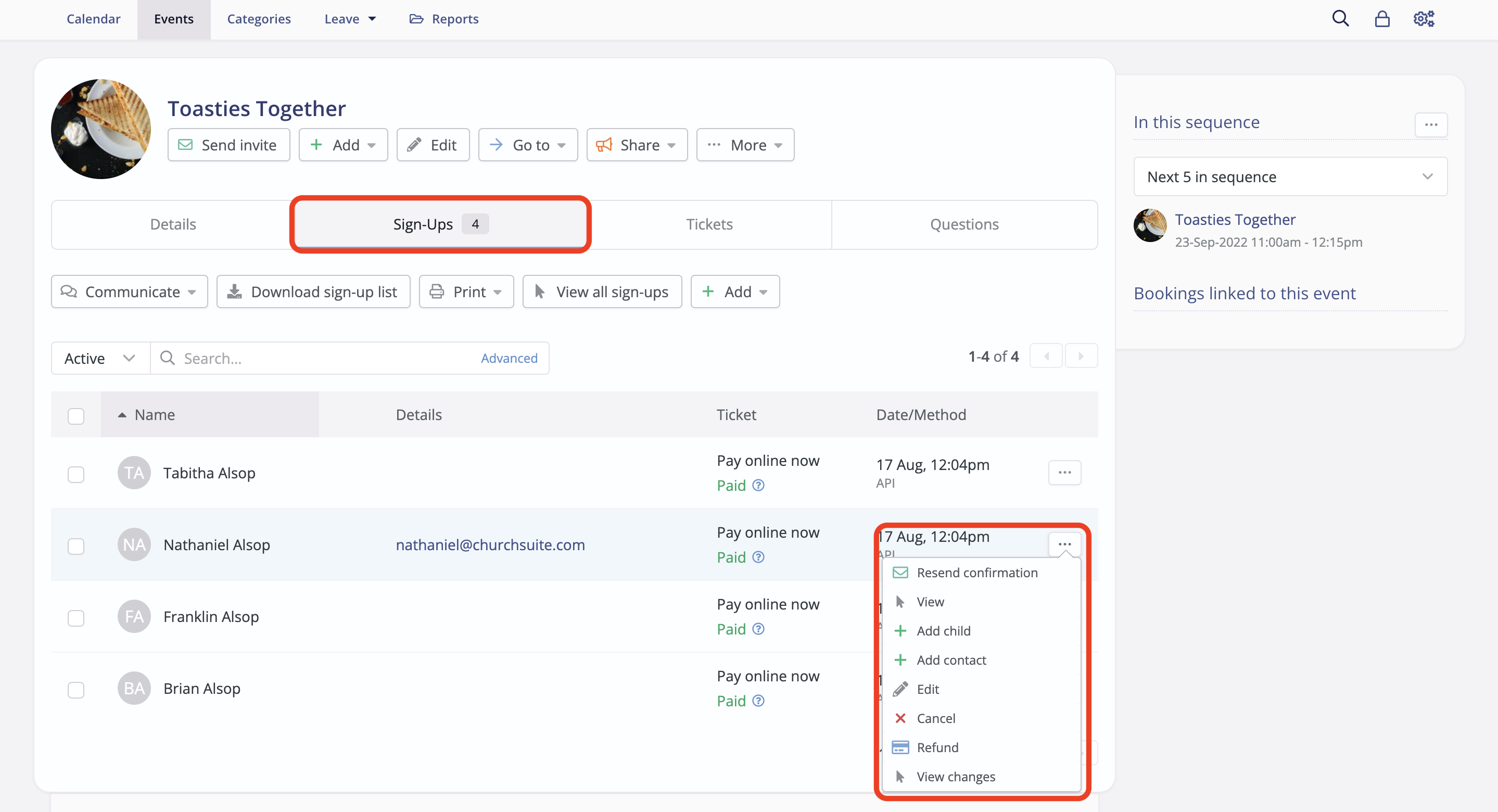The height and width of the screenshot is (812, 1498).
Task: Click the next page arrow in pagination
Action: [1081, 356]
